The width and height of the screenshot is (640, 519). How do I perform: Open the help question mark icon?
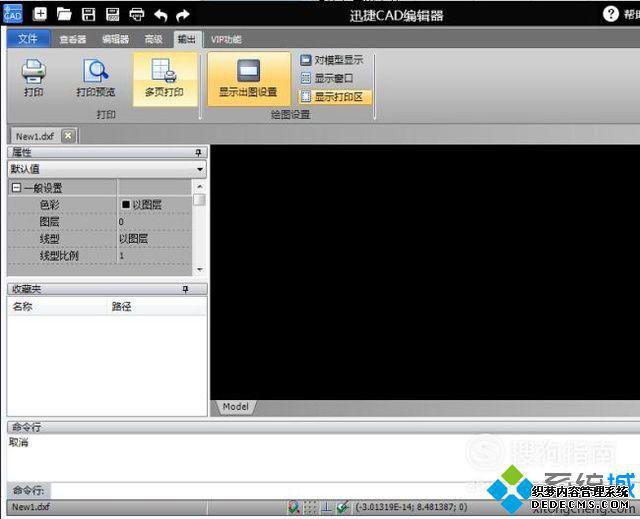[611, 14]
